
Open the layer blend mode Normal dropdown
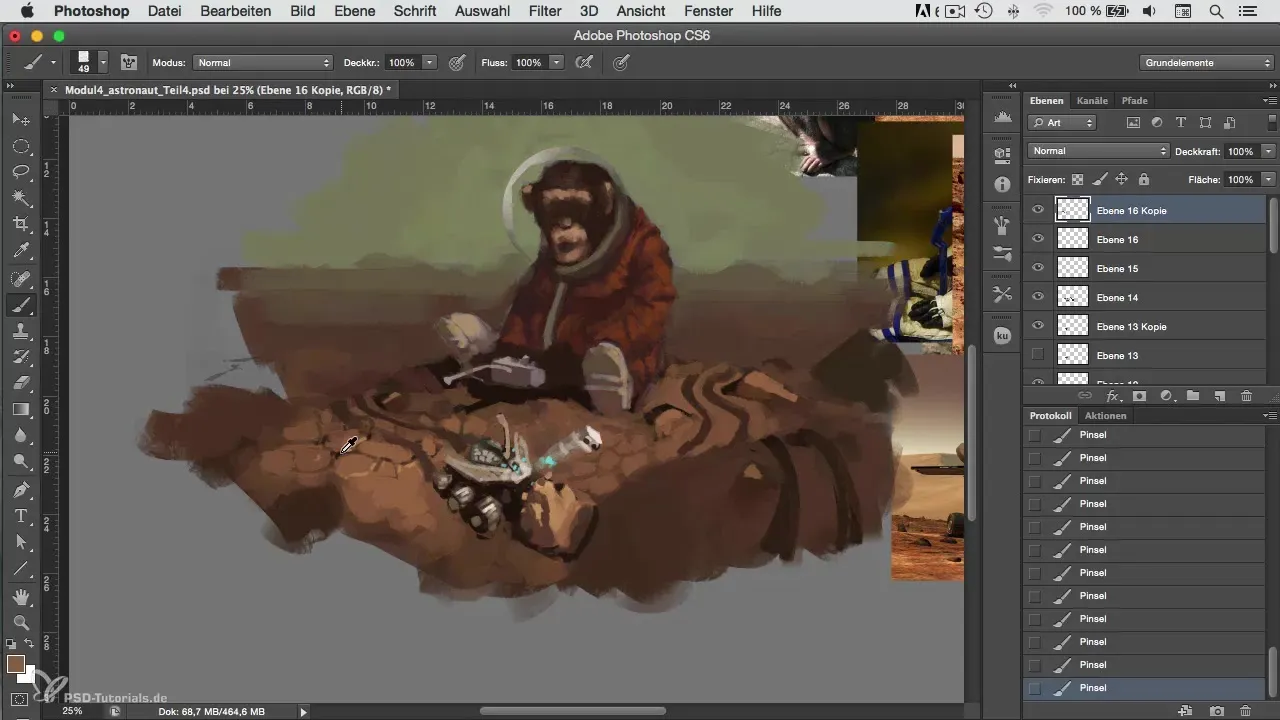pos(1098,151)
